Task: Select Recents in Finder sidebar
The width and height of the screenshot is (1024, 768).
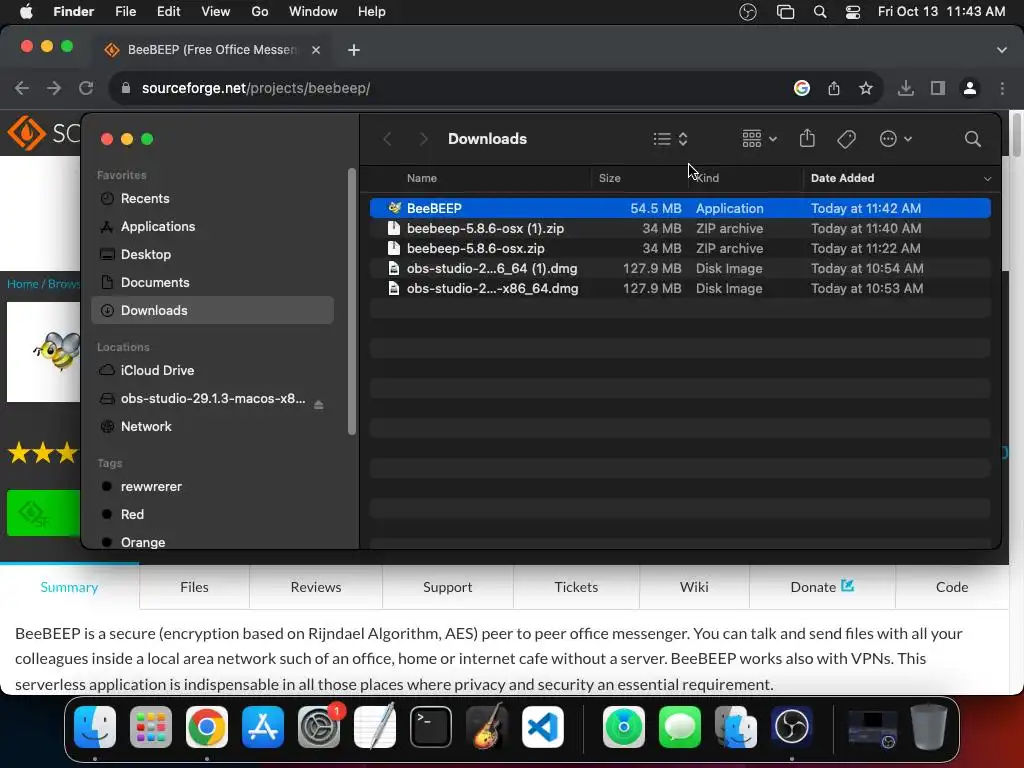Action: click(212, 199)
